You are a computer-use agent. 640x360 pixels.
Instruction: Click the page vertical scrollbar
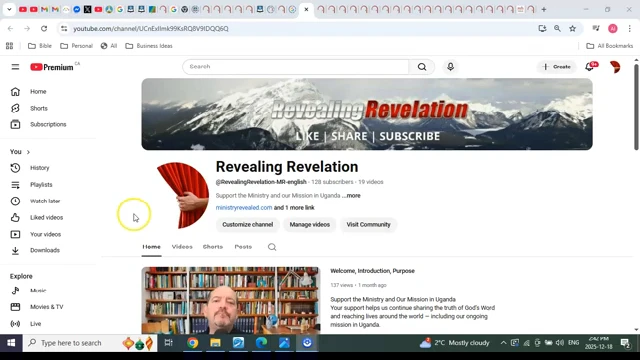click(x=636, y=107)
